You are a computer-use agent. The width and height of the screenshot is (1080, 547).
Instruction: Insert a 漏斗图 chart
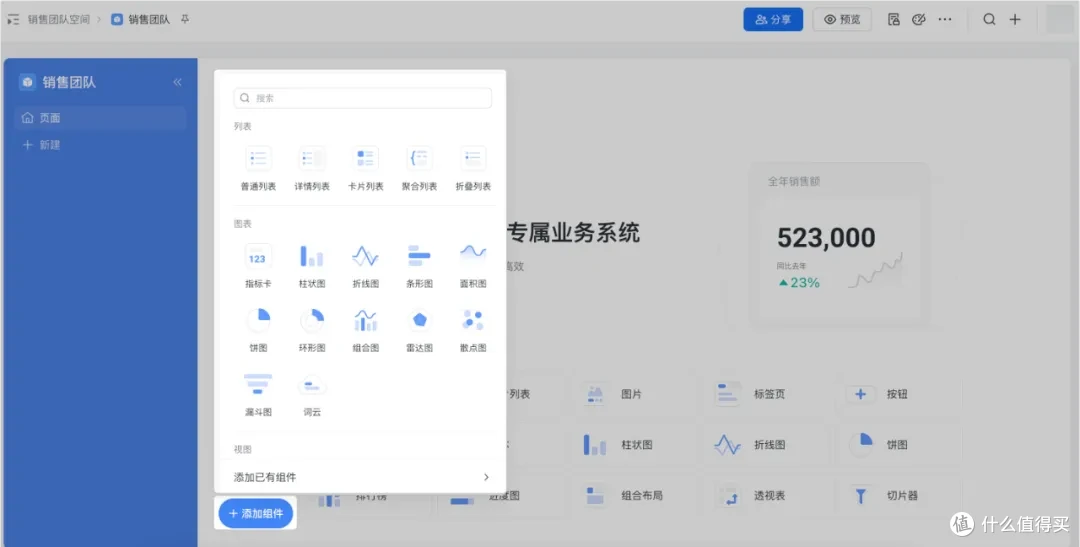[x=258, y=395]
